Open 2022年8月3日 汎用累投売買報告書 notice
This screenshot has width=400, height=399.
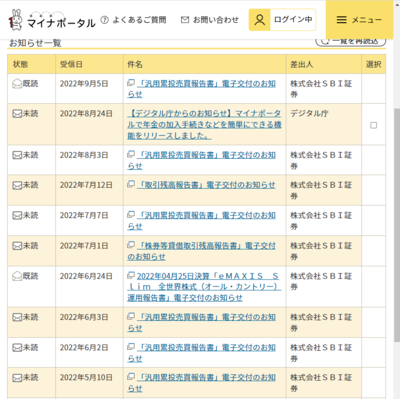point(202,161)
